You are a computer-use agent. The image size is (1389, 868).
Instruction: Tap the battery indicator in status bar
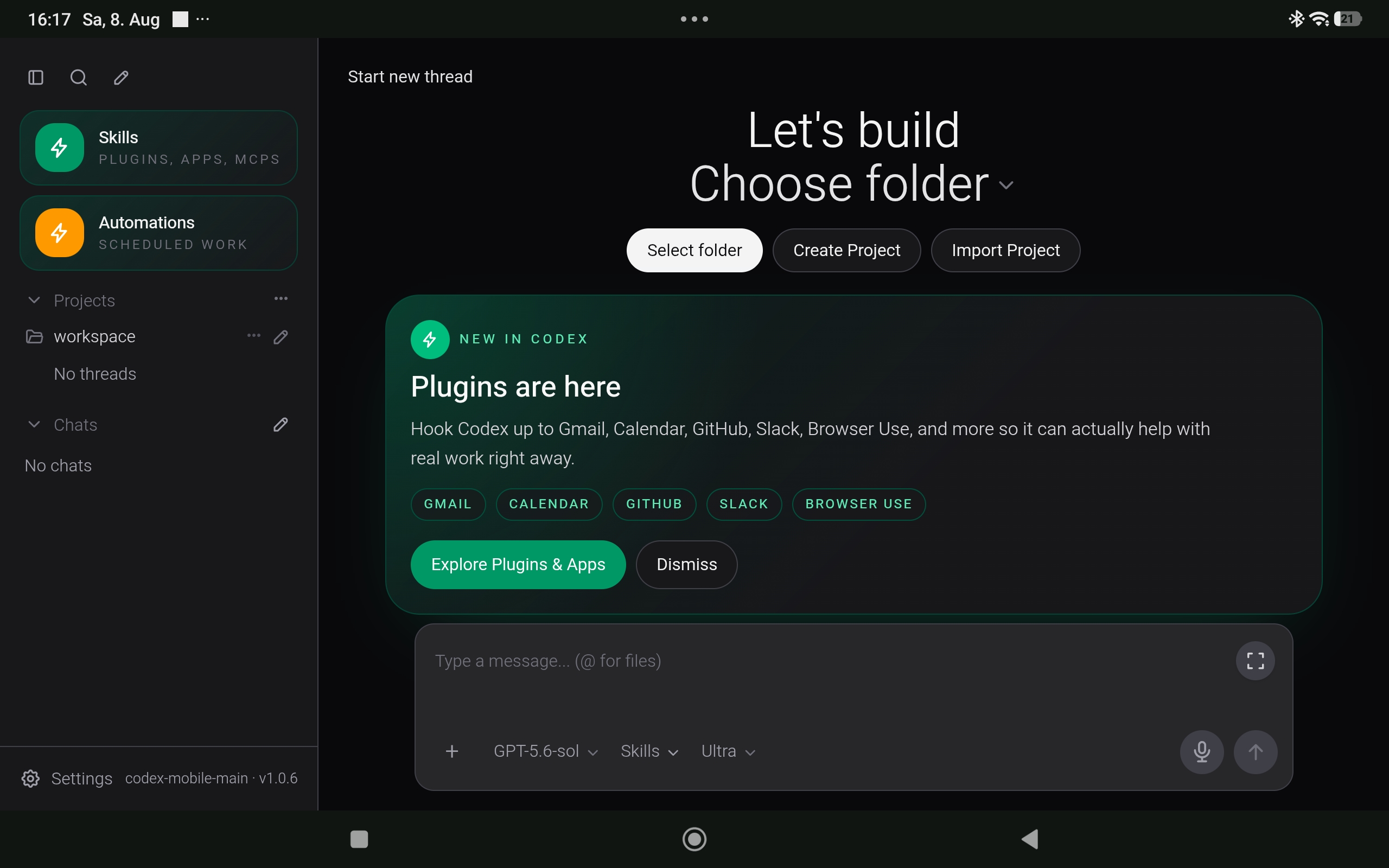coord(1347,19)
